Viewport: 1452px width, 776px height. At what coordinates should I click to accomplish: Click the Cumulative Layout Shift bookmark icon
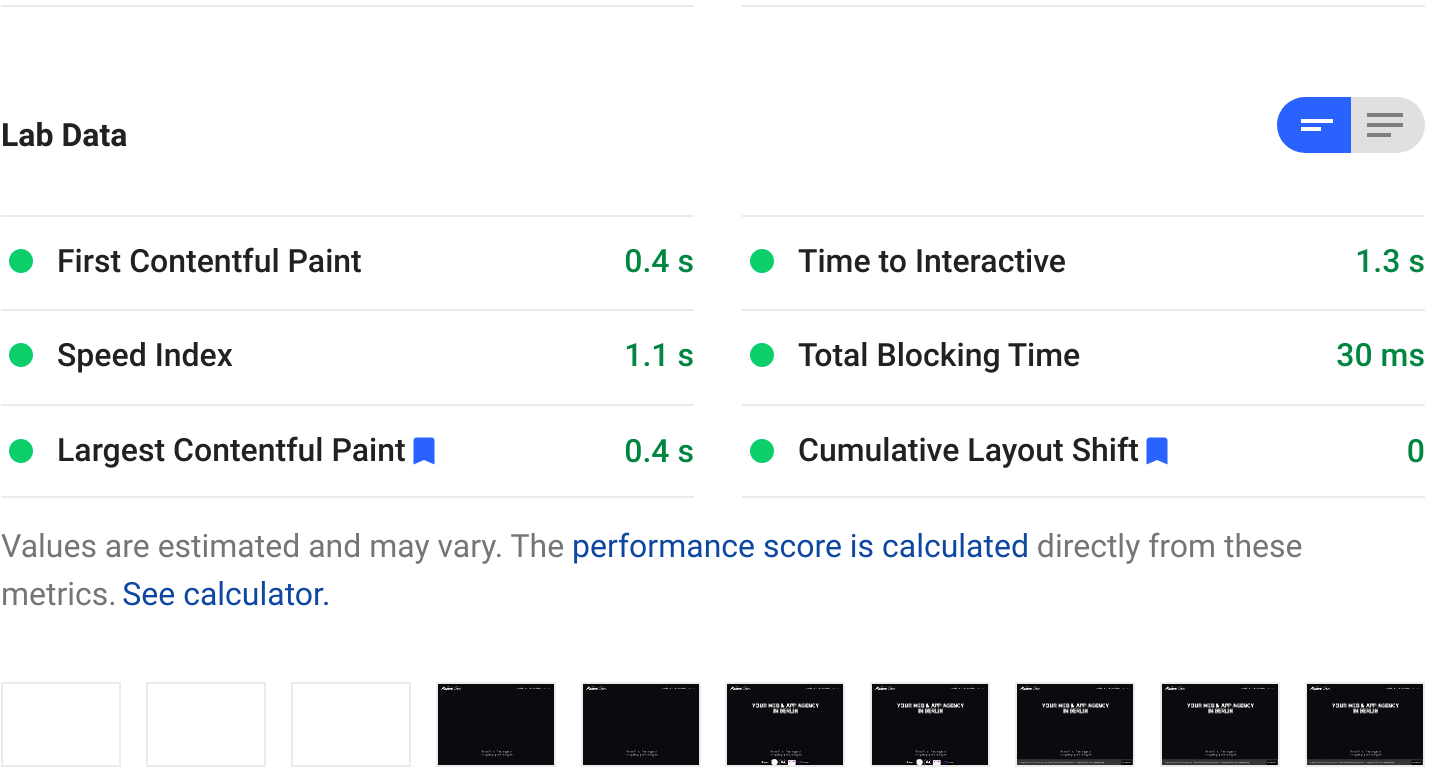click(x=1157, y=451)
